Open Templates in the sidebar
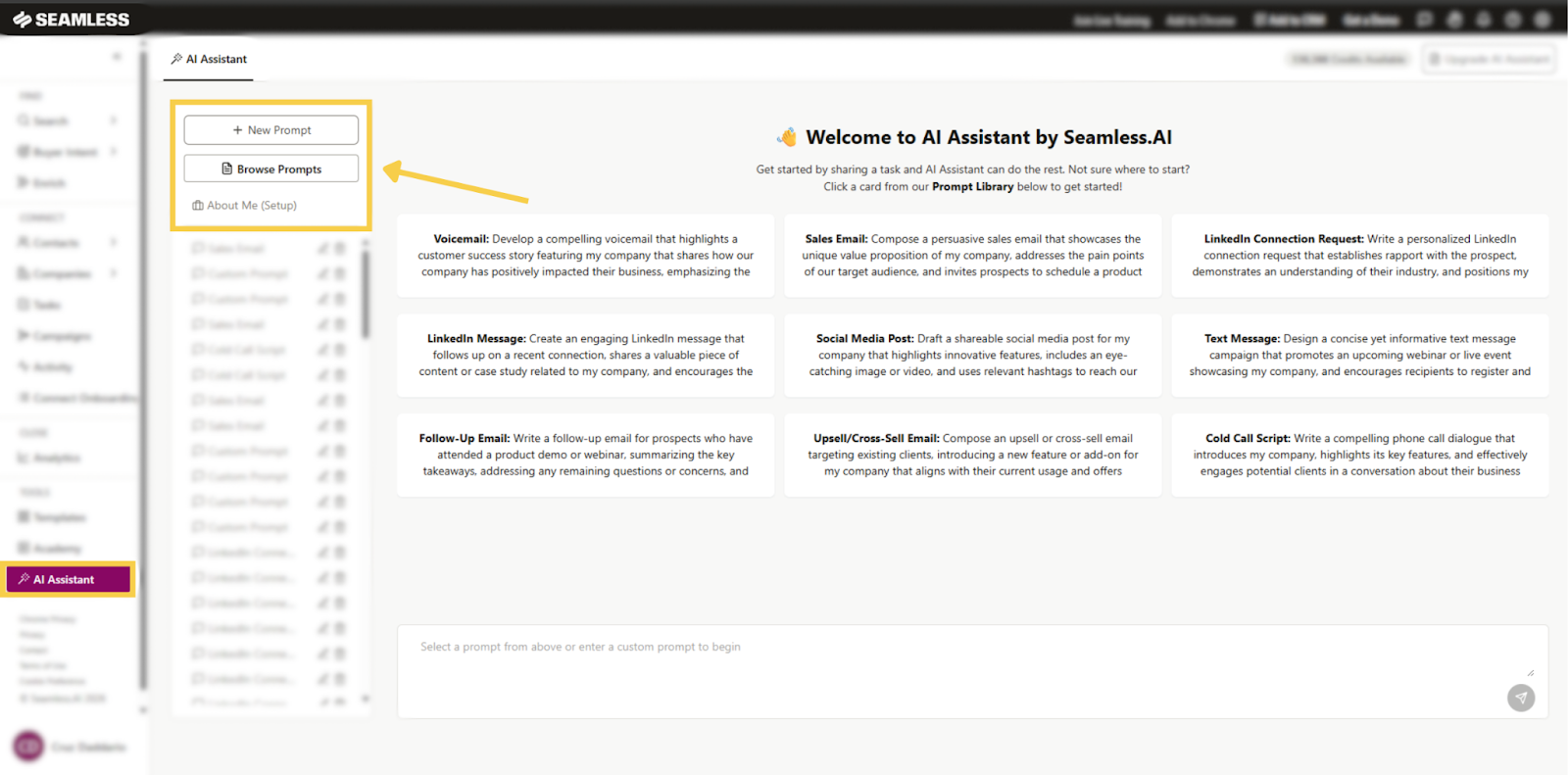This screenshot has height=775, width=1568. tap(52, 517)
